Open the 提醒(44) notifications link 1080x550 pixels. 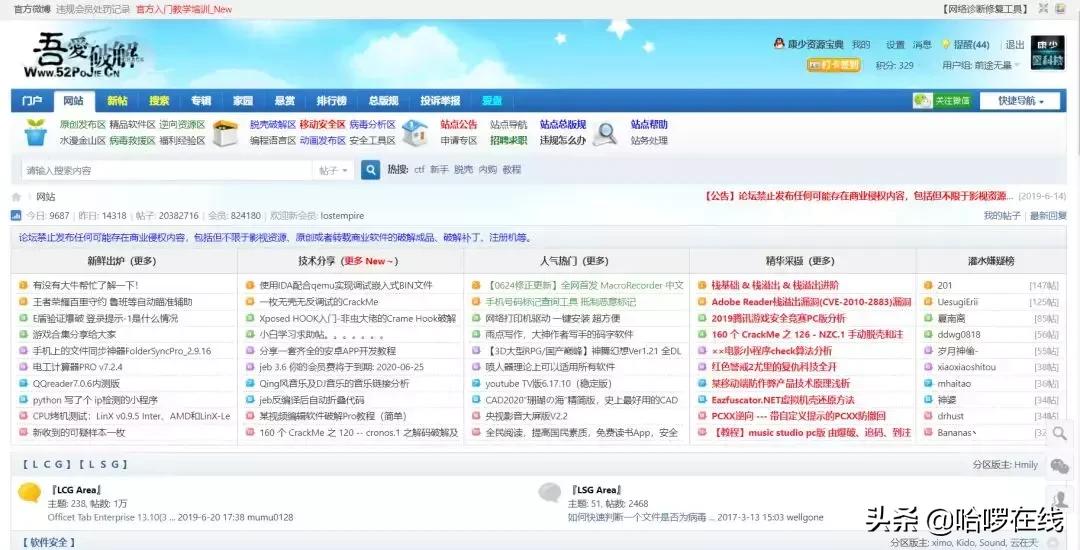971,45
